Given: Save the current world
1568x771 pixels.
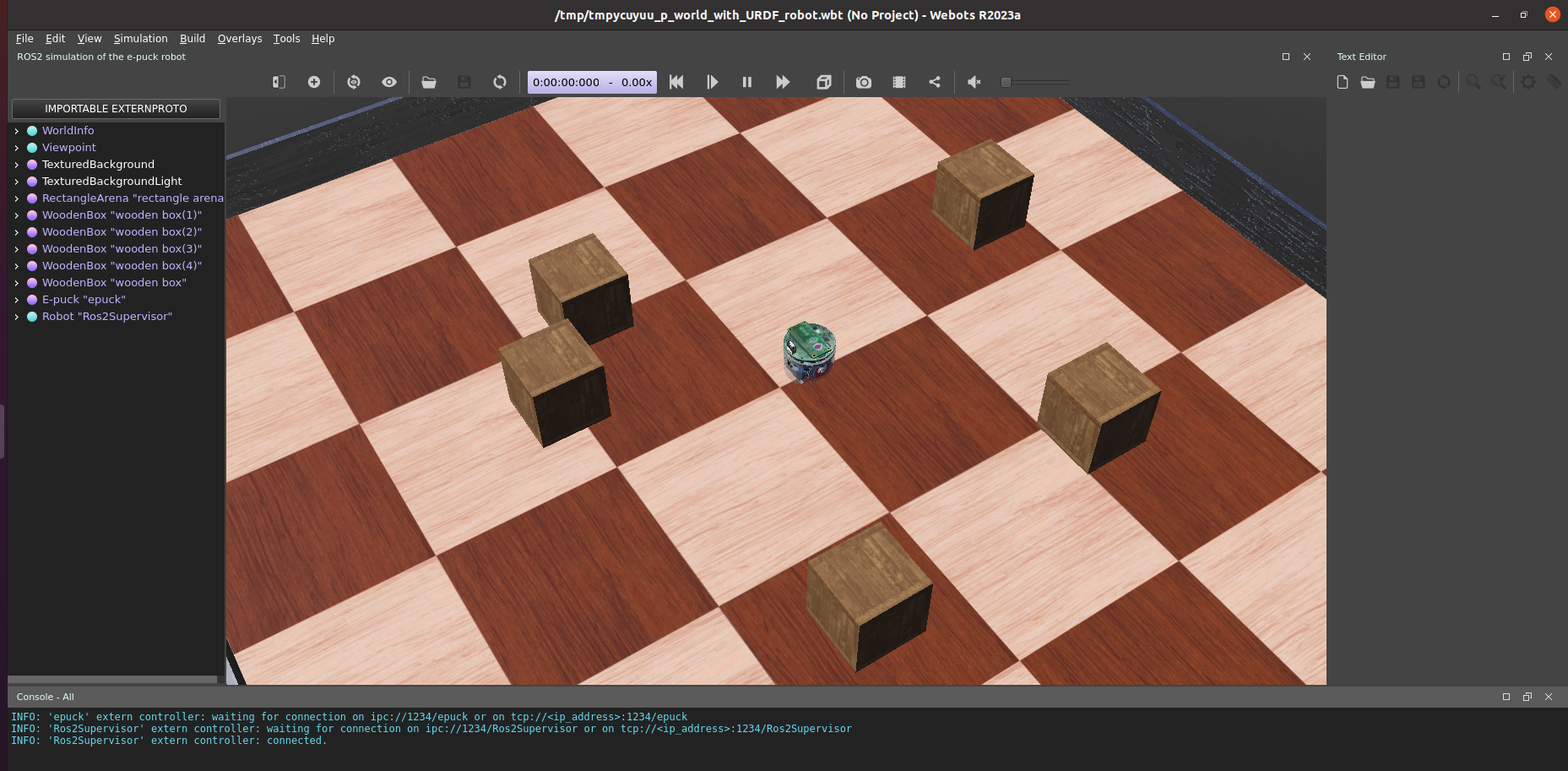Looking at the screenshot, I should tap(464, 82).
